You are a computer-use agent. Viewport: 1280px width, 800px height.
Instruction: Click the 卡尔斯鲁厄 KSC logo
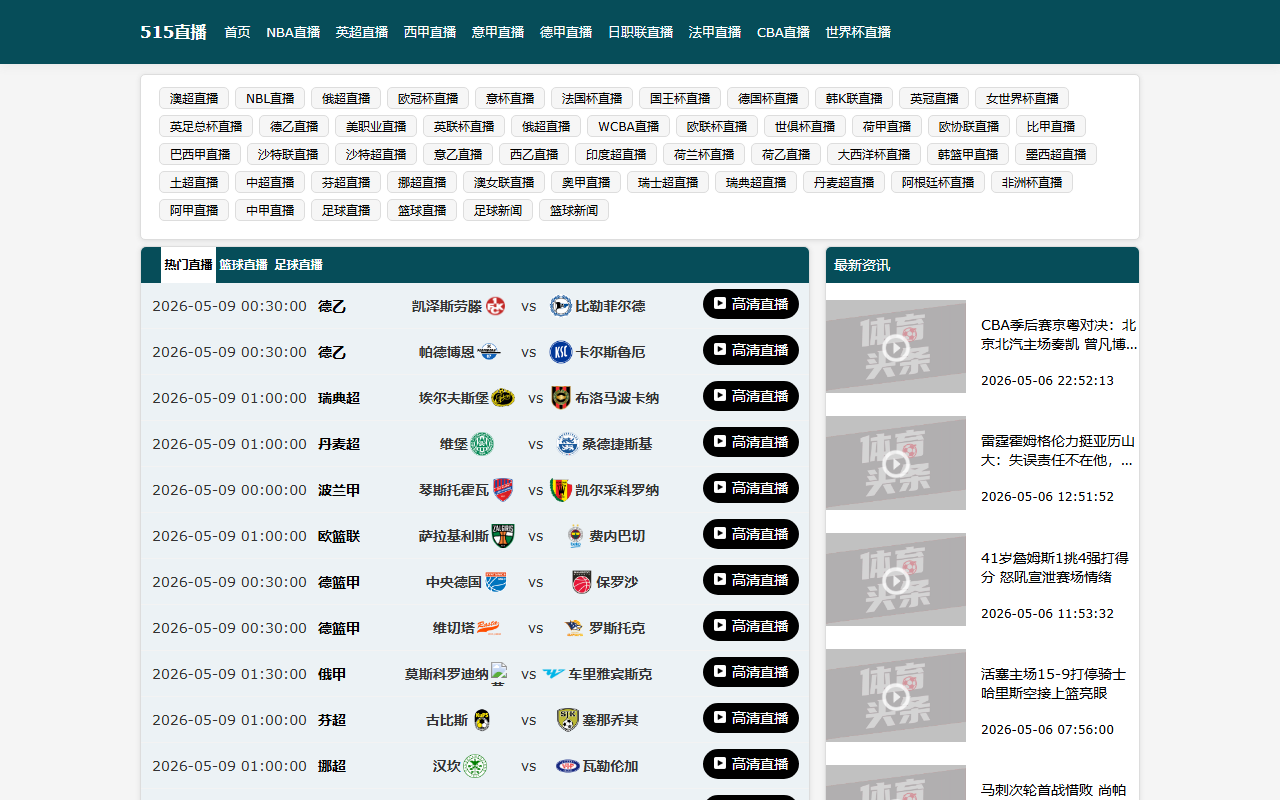coord(561,352)
